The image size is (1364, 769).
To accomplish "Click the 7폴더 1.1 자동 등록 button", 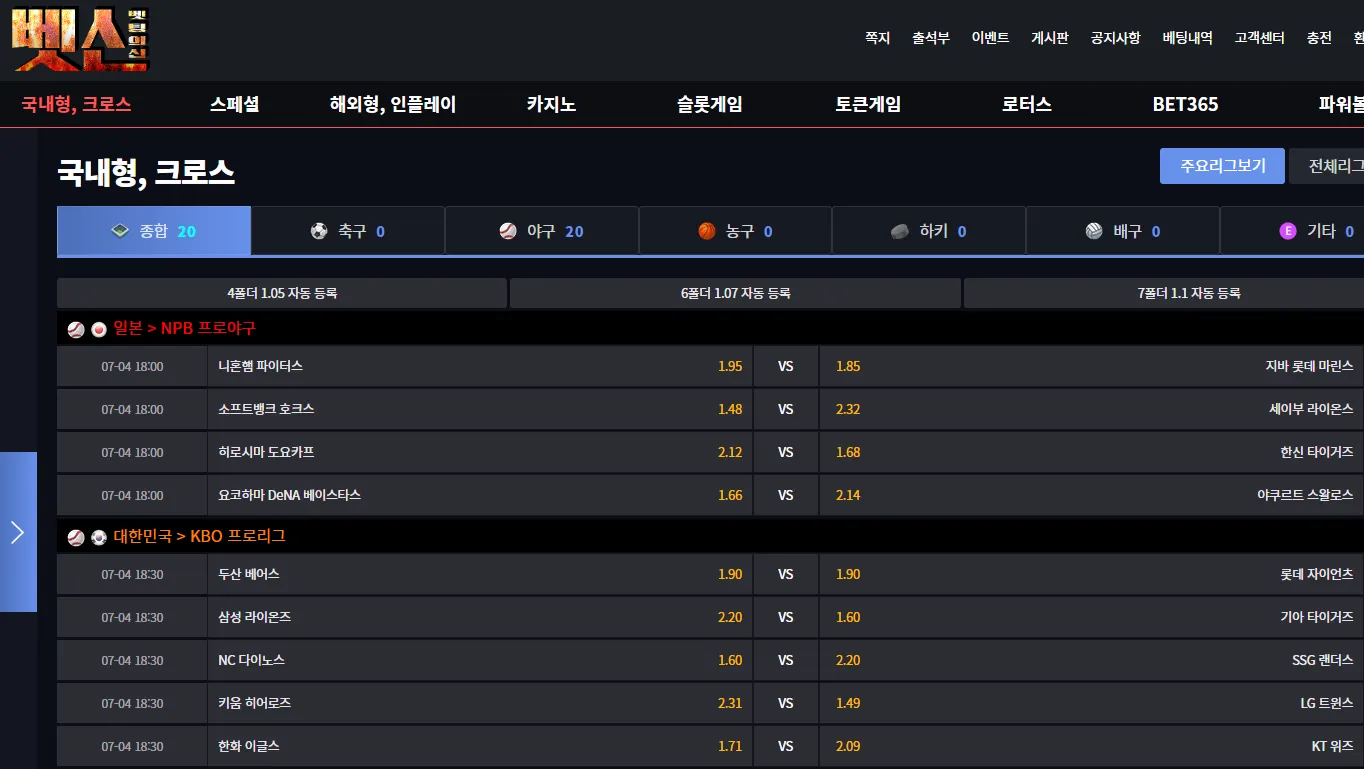I will click(x=1164, y=293).
